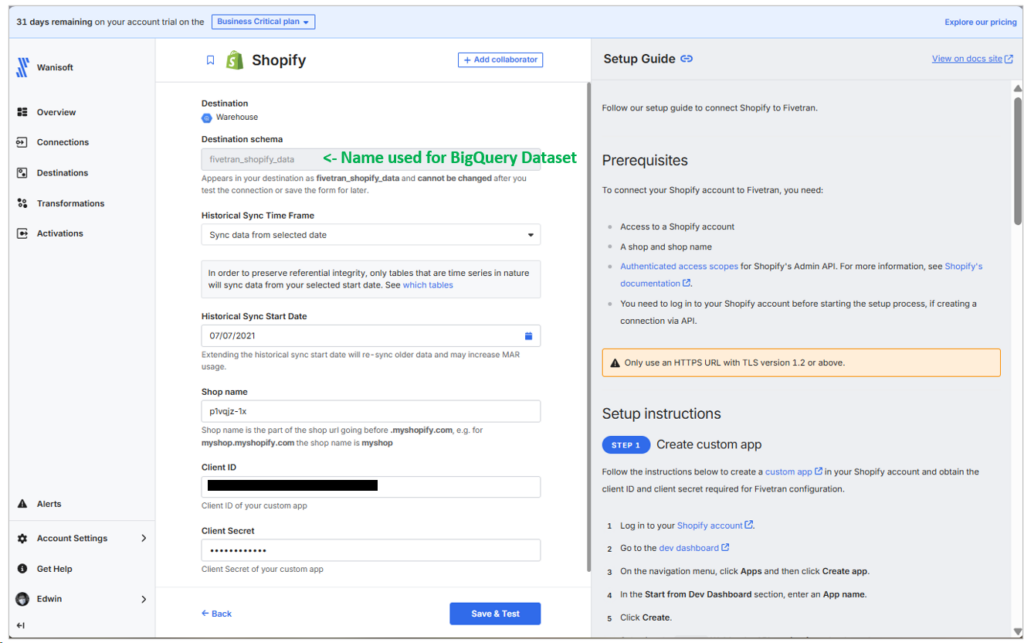Click the Setup Guide scroll down arrow
This screenshot has width=1024, height=643.
point(1017,631)
